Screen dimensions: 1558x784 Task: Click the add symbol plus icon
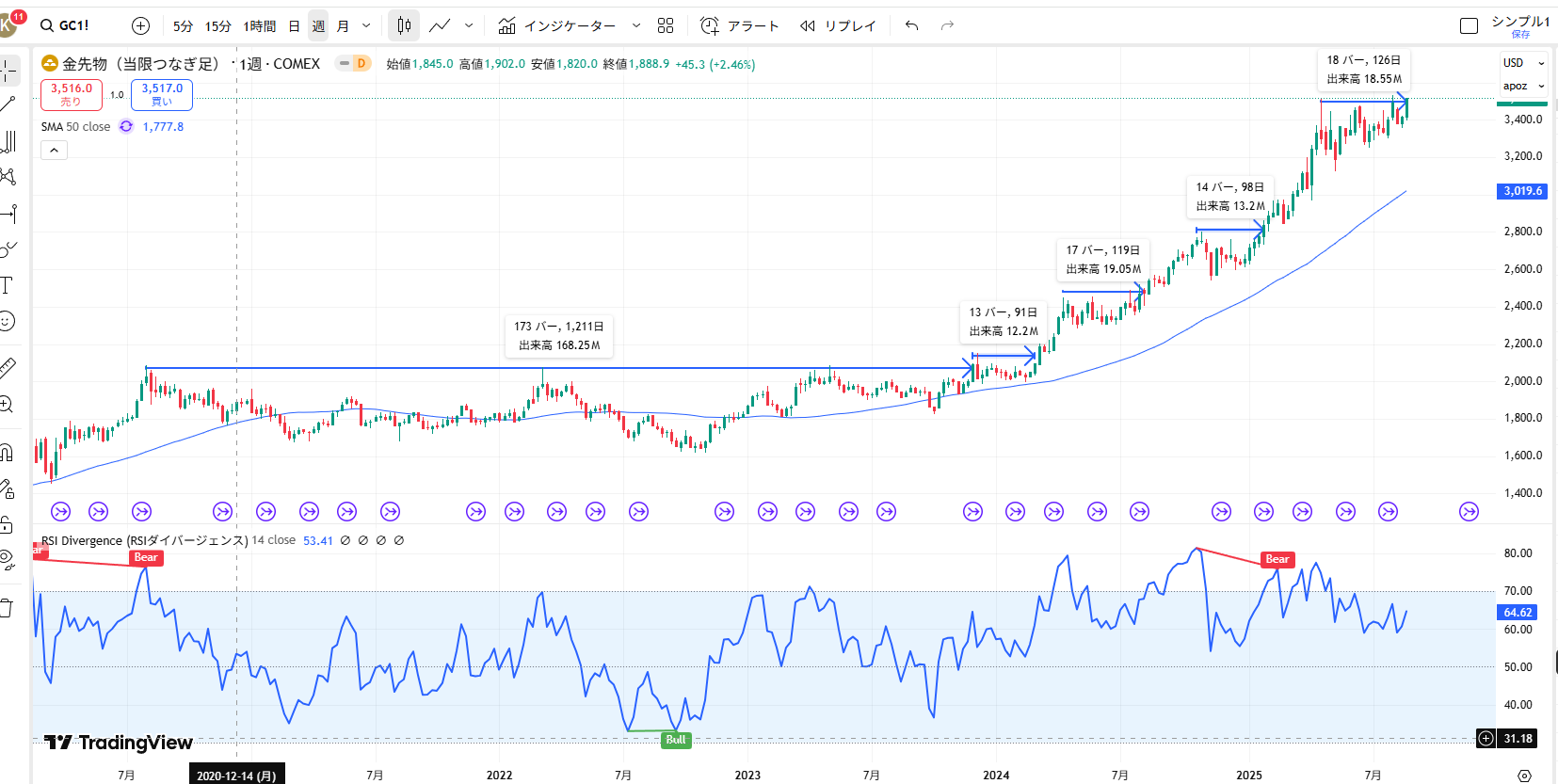pos(140,25)
